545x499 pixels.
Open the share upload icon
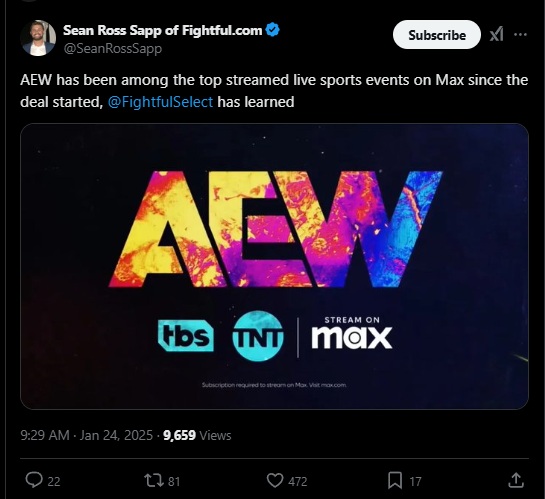pyautogui.click(x=516, y=480)
